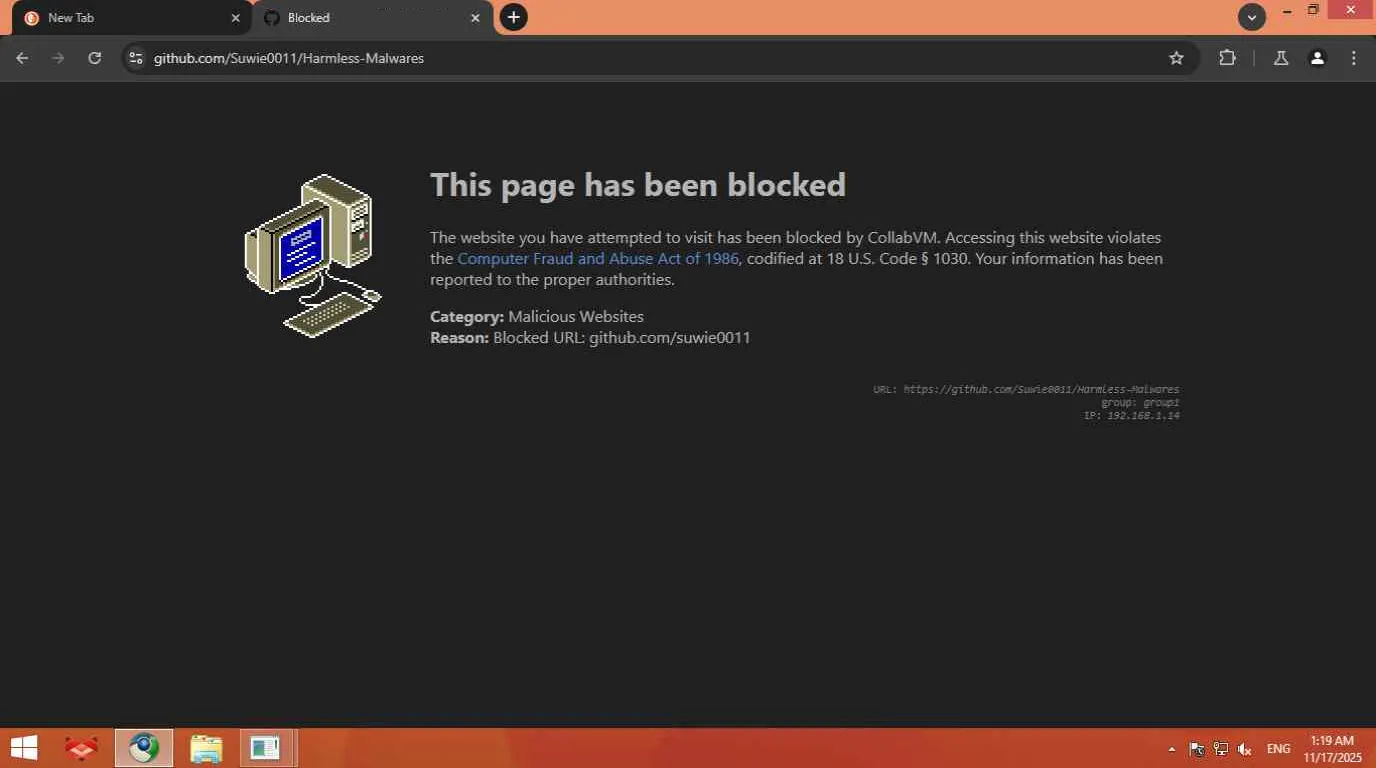Open Chrome Labs flask icon

(1281, 58)
